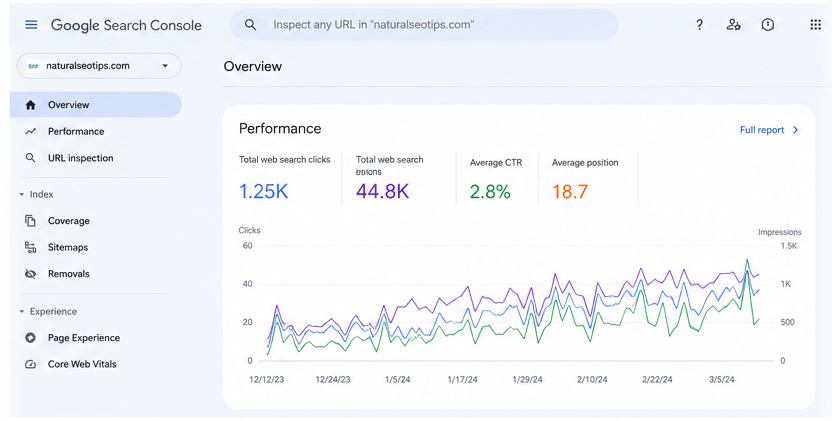Select the Average position 18.7 metric

pos(586,179)
